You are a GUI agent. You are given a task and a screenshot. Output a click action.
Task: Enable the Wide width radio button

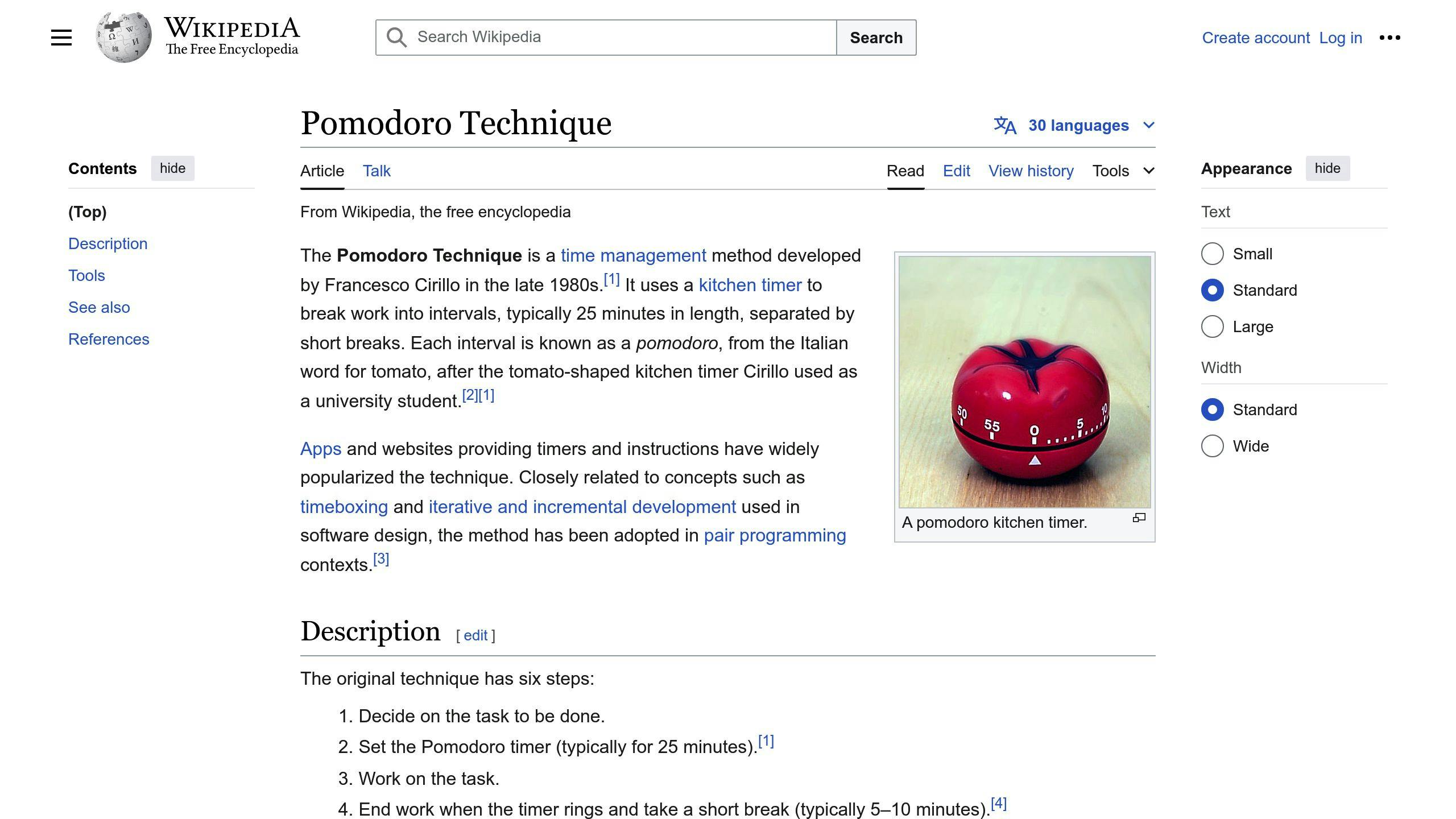point(1212,446)
